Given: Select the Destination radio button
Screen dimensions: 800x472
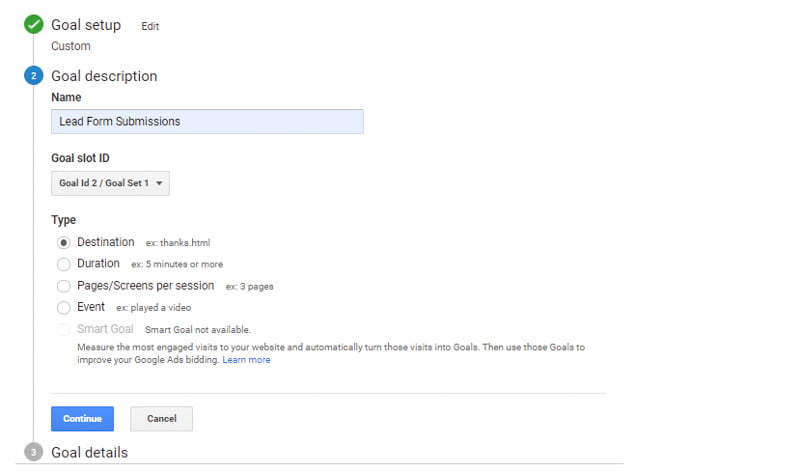Looking at the screenshot, I should tap(64, 242).
